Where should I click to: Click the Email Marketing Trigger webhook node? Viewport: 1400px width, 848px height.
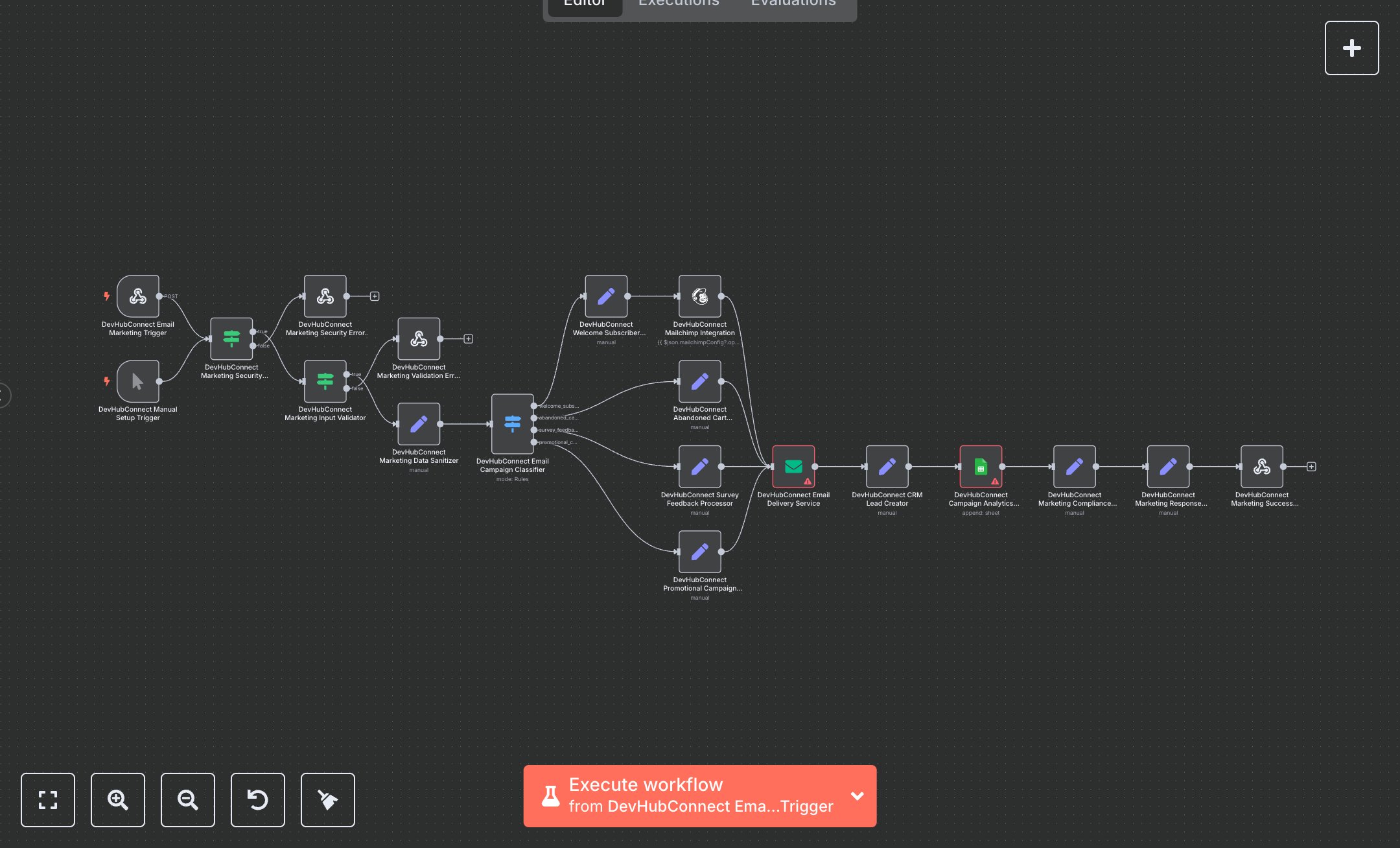137,296
